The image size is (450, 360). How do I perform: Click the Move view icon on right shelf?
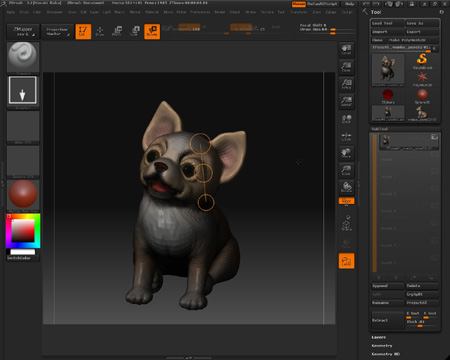[346, 153]
